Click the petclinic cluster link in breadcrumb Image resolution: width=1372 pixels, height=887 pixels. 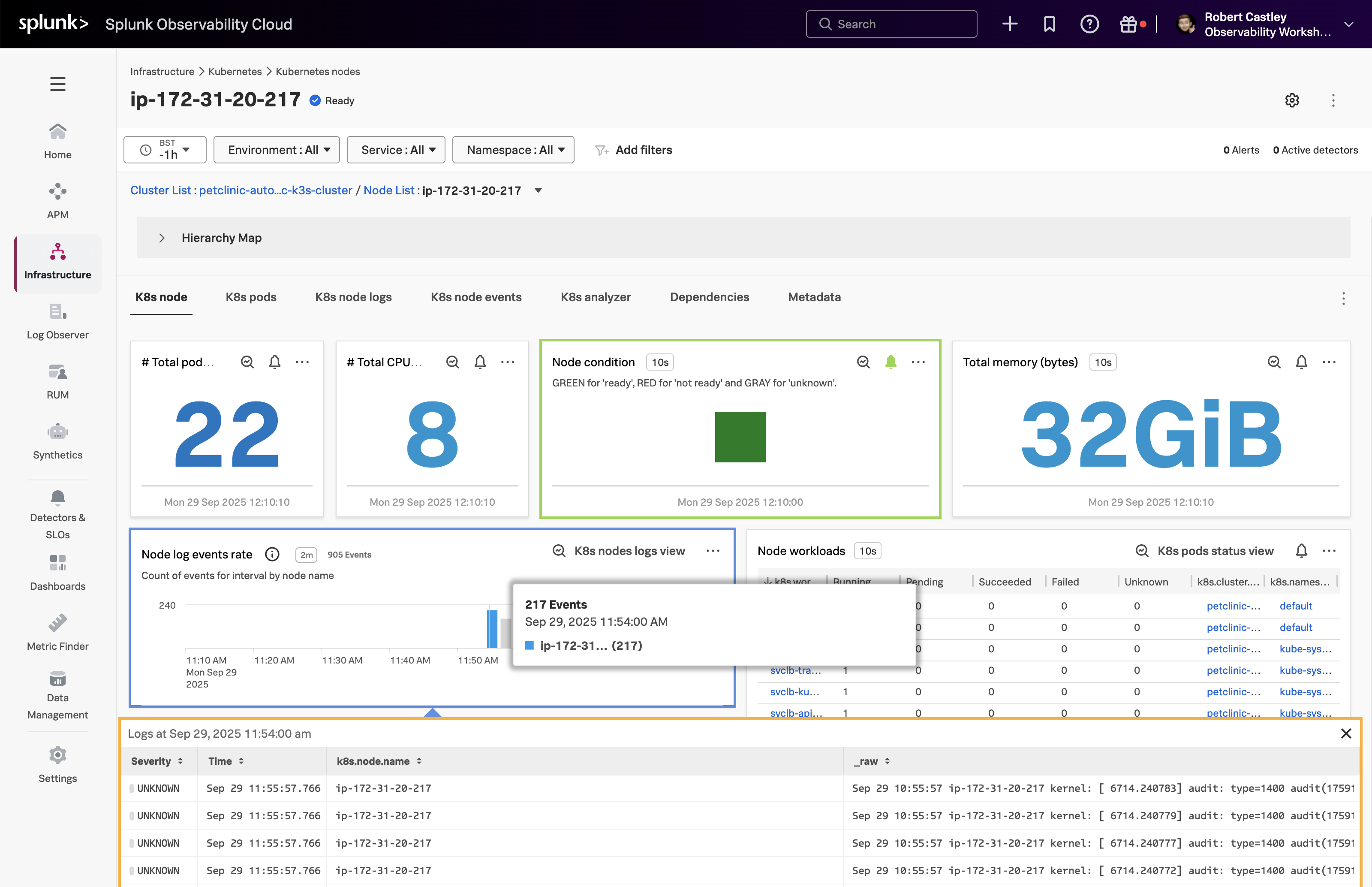pos(275,190)
